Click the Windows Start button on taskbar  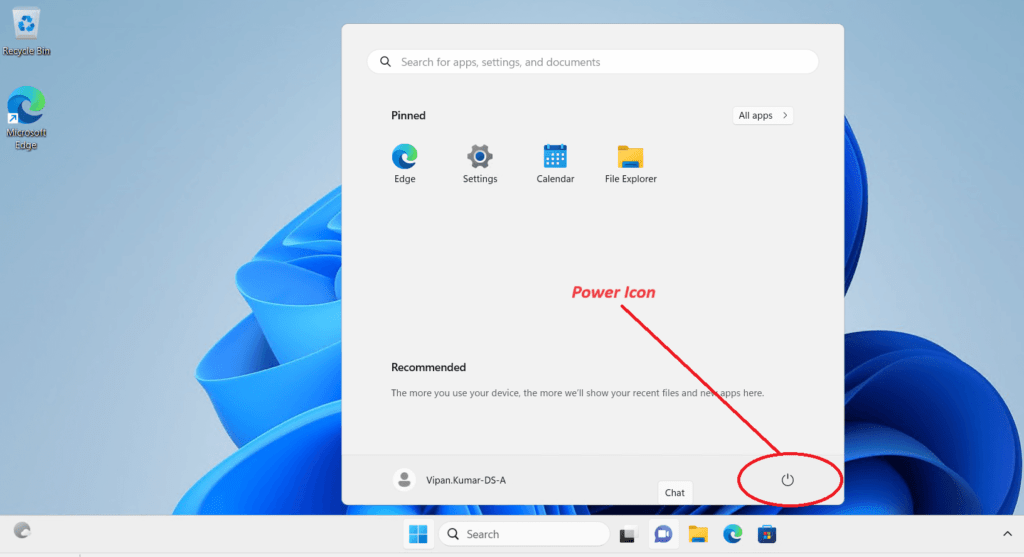[x=418, y=534]
